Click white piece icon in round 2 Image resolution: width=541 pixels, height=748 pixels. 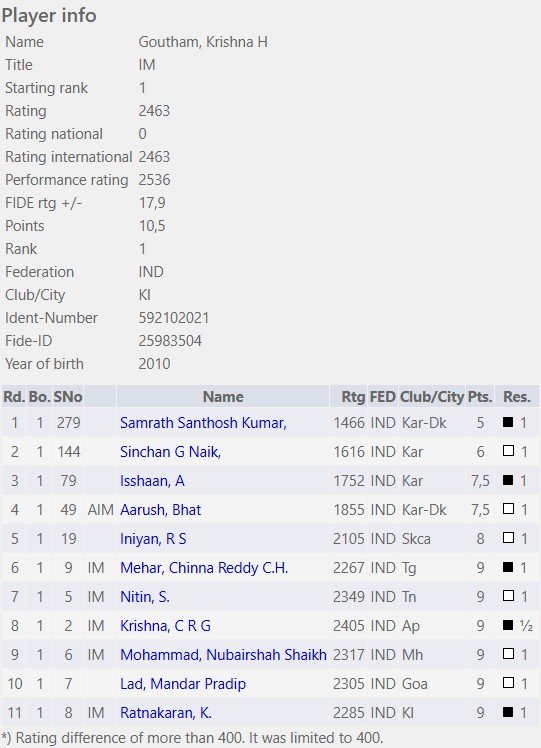[508, 451]
